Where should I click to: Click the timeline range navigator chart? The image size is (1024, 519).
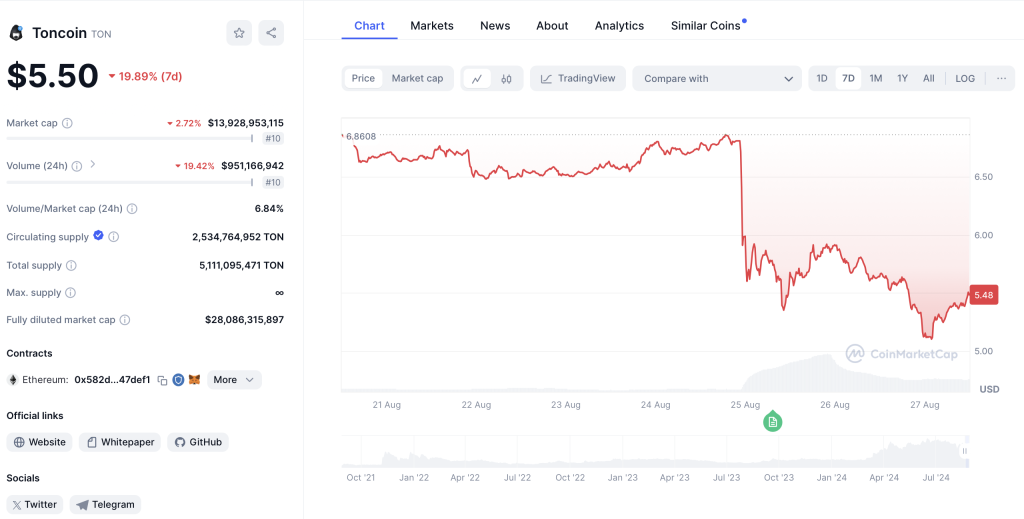coord(655,452)
